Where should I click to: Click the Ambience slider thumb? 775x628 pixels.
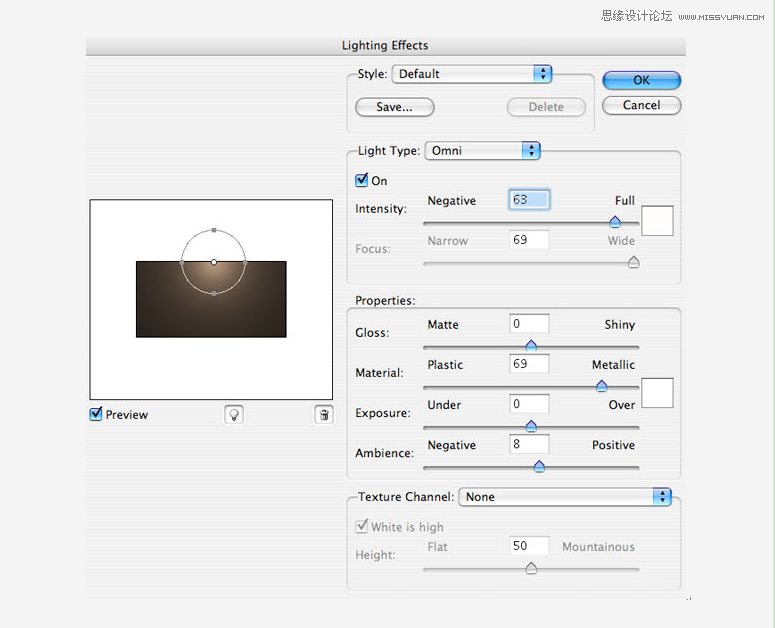click(539, 466)
